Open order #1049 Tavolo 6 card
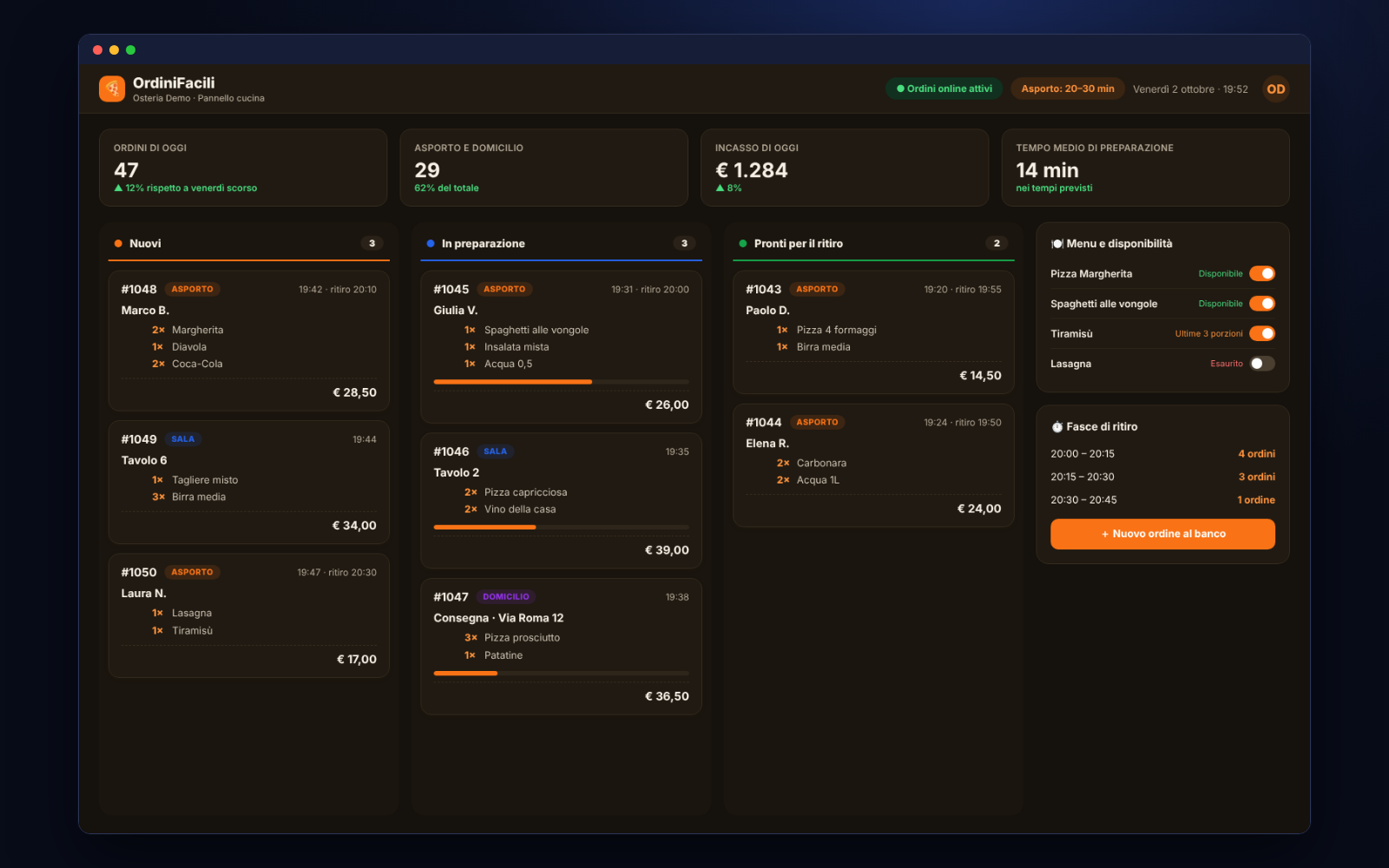This screenshot has width=1389, height=868. pyautogui.click(x=249, y=483)
